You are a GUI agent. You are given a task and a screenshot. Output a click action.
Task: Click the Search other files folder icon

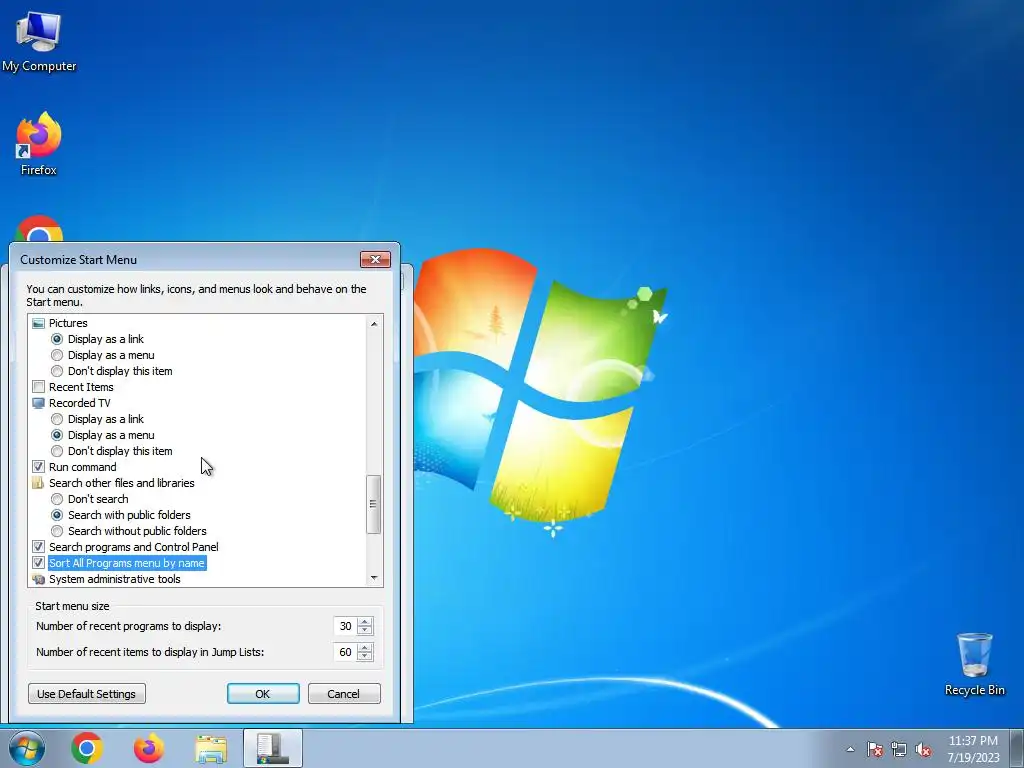[39, 483]
